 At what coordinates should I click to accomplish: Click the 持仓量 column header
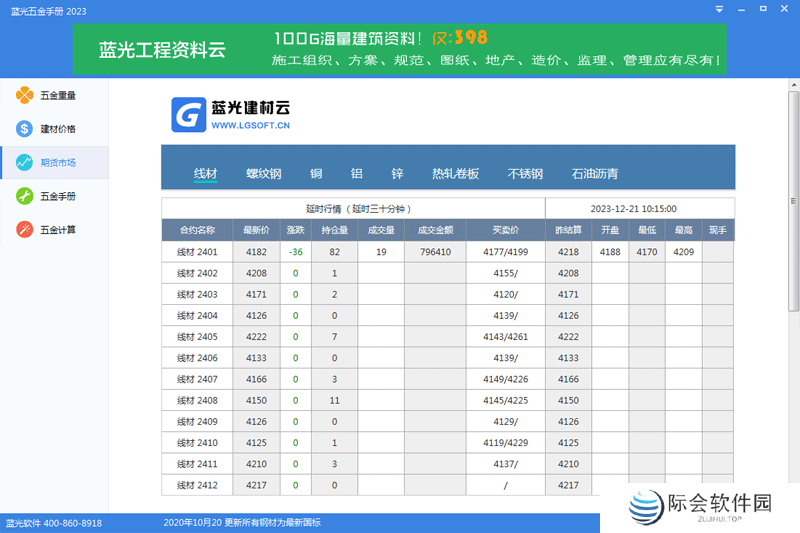[x=334, y=231]
